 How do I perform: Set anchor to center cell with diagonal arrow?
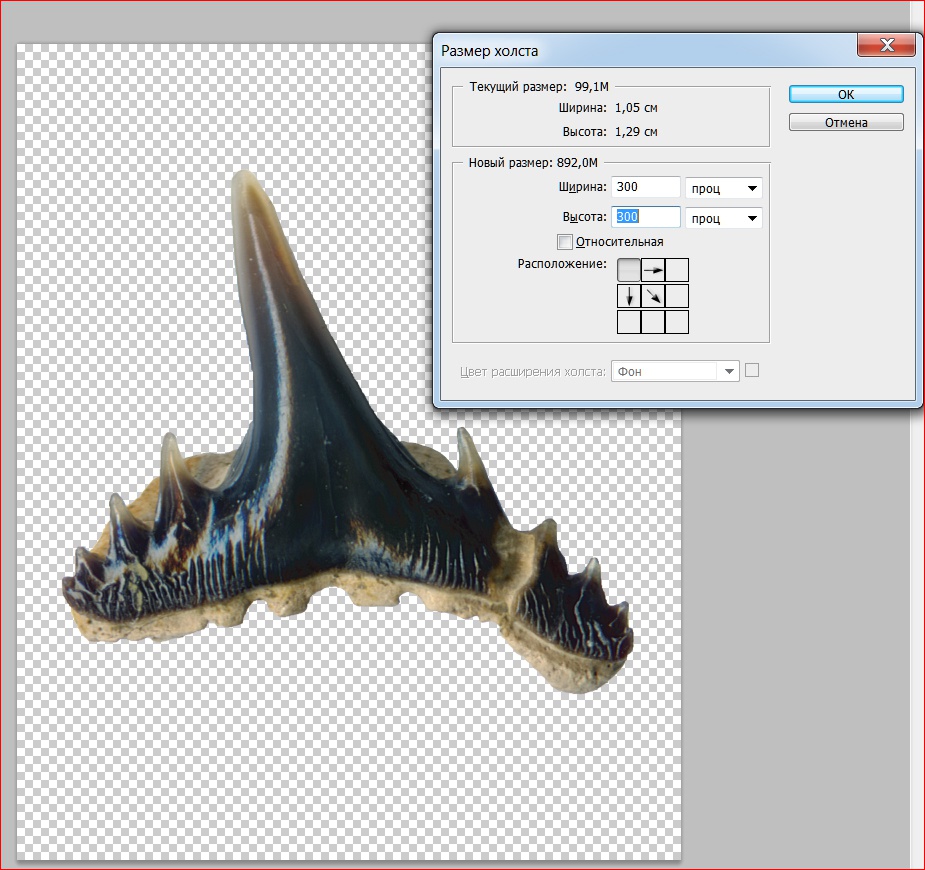(653, 296)
